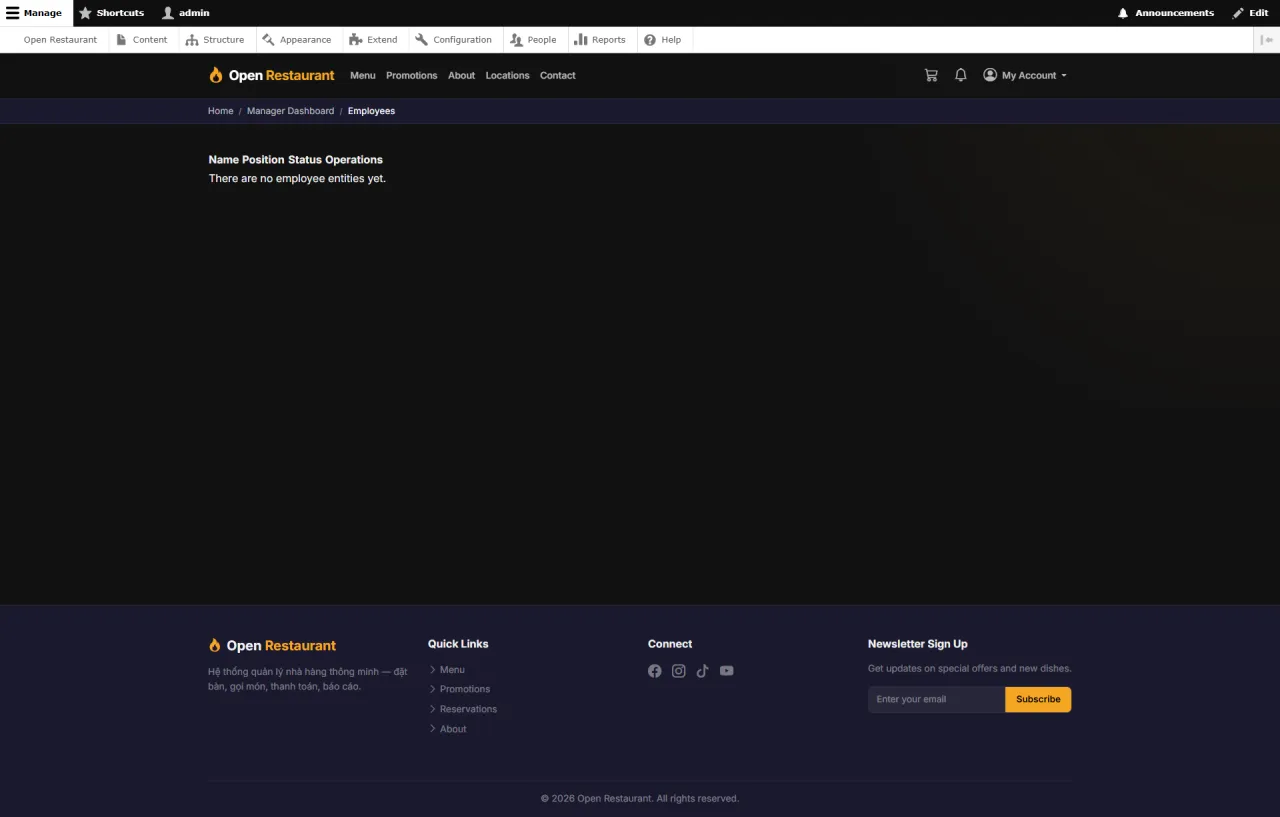This screenshot has width=1280, height=817.
Task: Click the flame logo in the header
Action: click(x=215, y=75)
